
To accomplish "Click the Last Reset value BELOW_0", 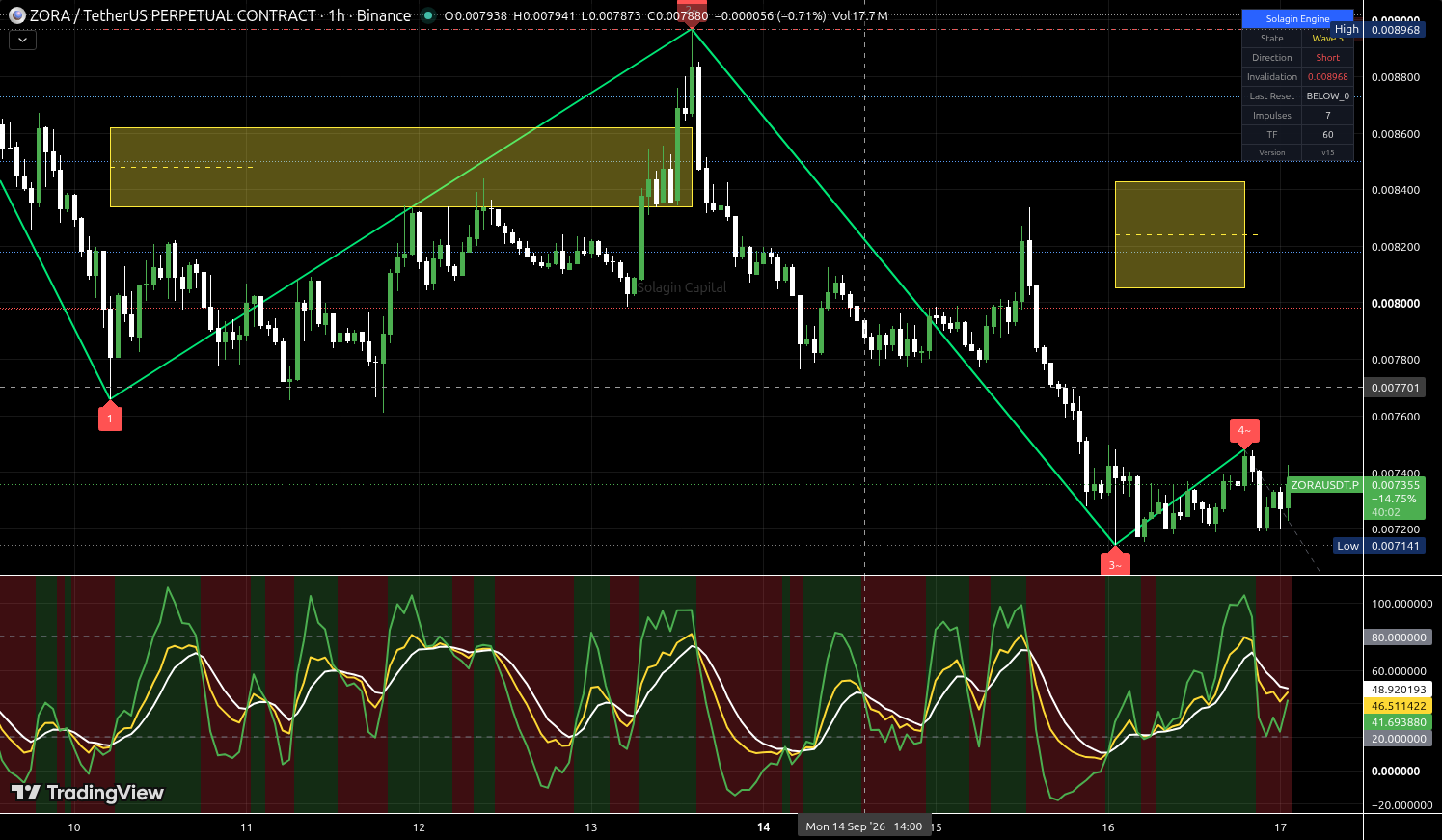I will click(x=1327, y=96).
